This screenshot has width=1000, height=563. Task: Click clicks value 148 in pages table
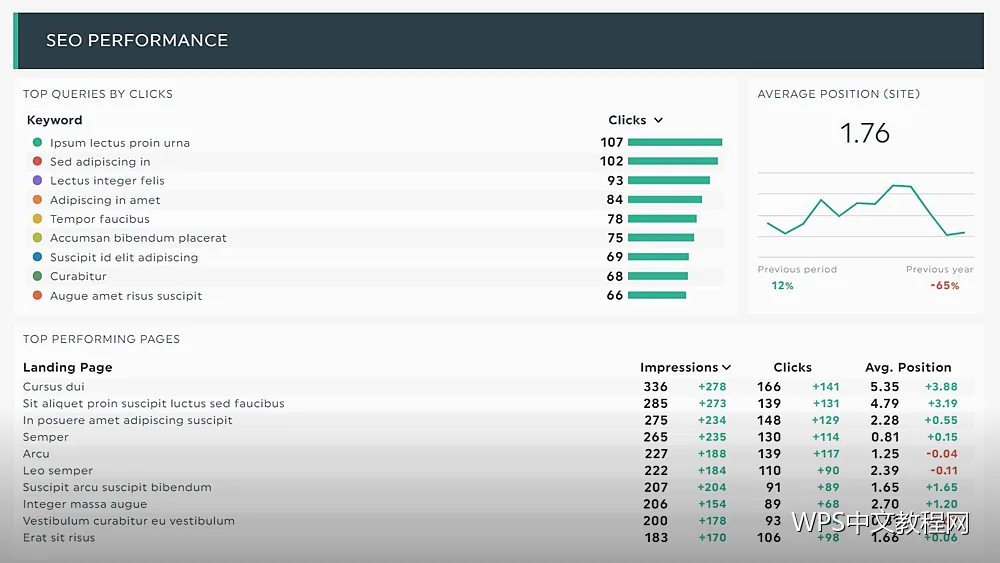coord(768,420)
